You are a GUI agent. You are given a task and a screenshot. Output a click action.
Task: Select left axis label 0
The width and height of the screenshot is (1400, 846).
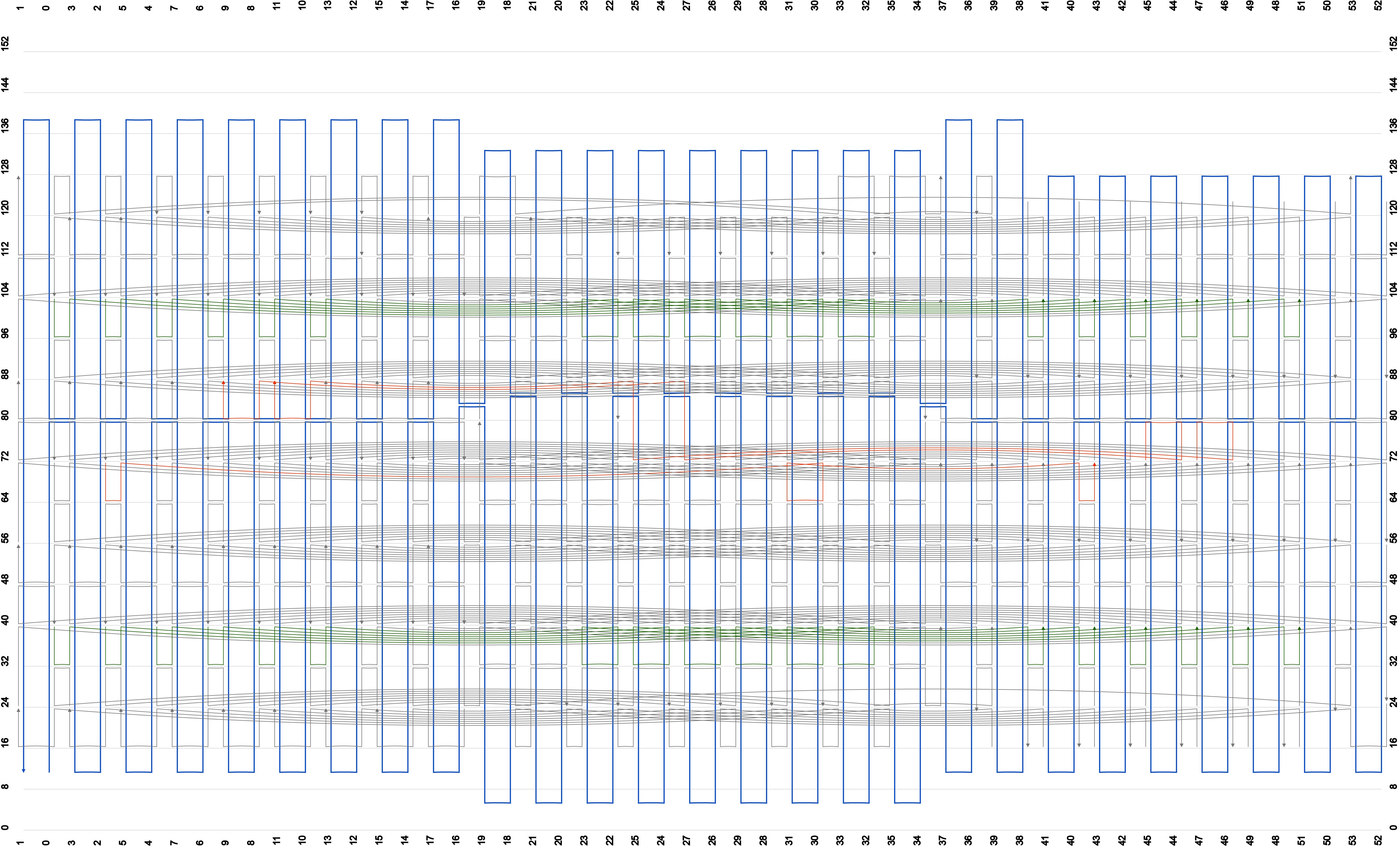click(x=5, y=827)
